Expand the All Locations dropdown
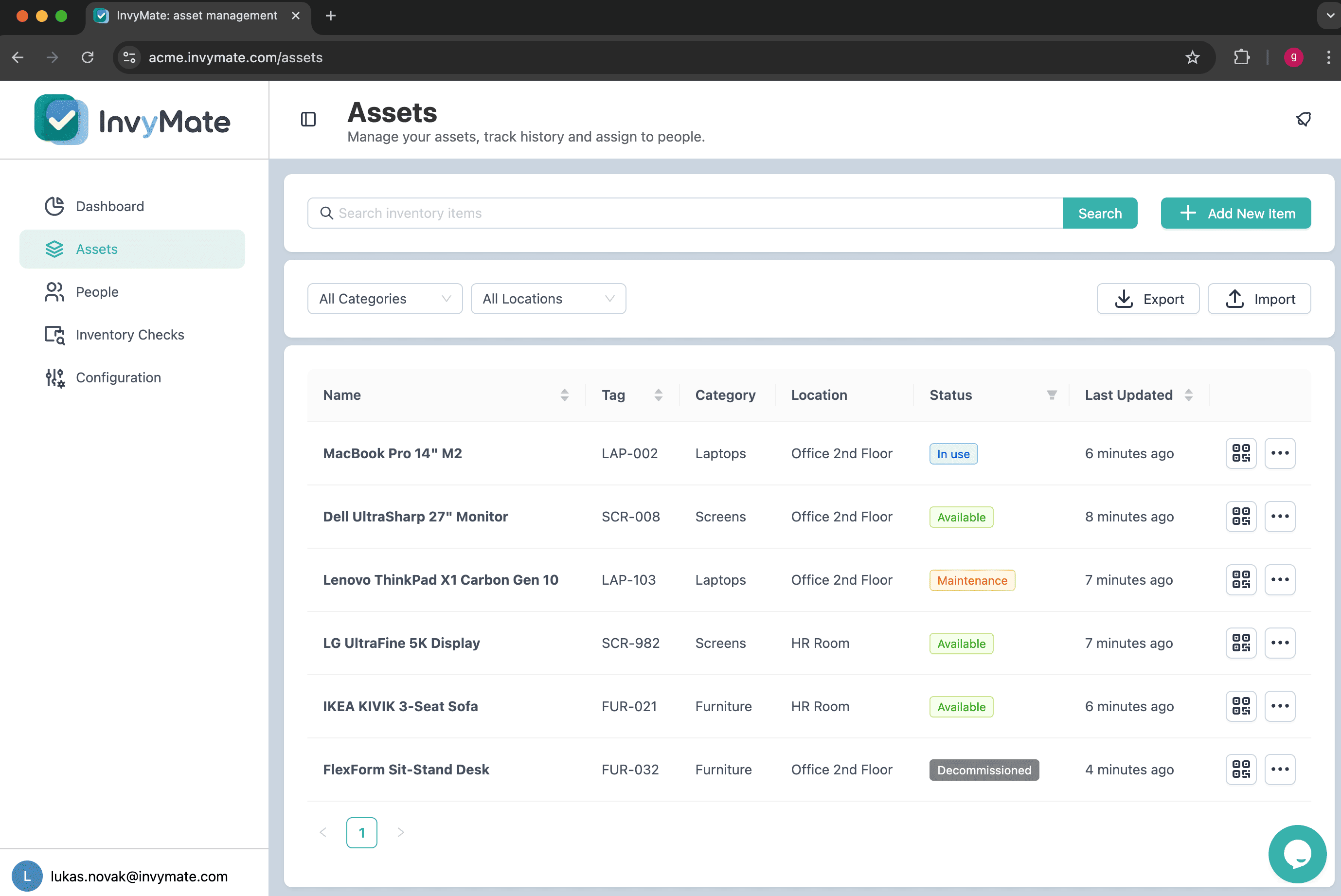This screenshot has width=1341, height=896. click(548, 298)
